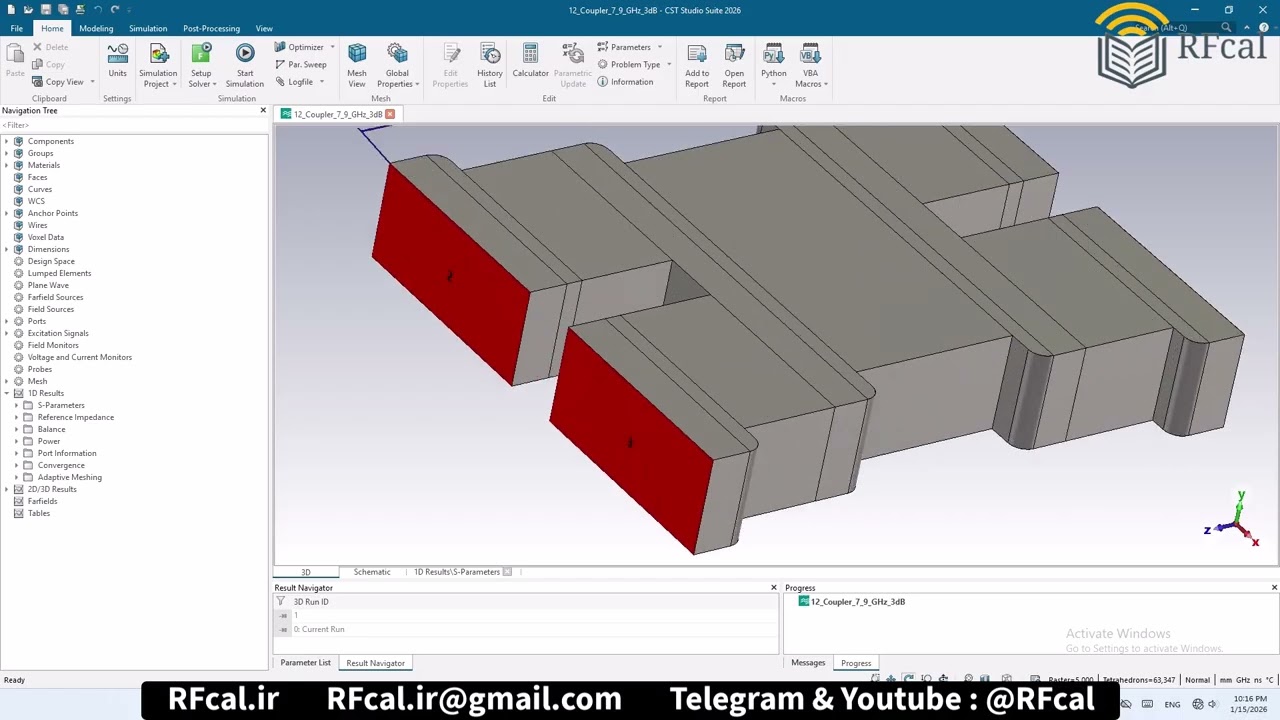Click the Save icon in quick access toolbar
The image size is (1280, 720).
point(45,10)
